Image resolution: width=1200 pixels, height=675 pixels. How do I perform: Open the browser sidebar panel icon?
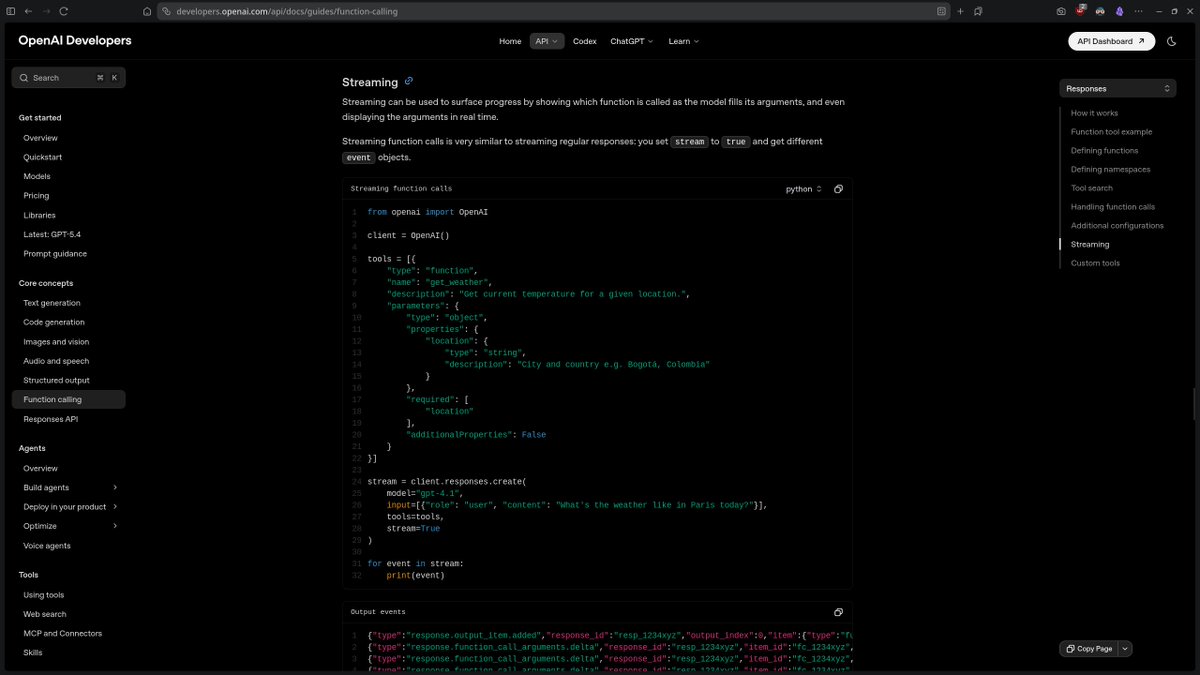(x=10, y=11)
